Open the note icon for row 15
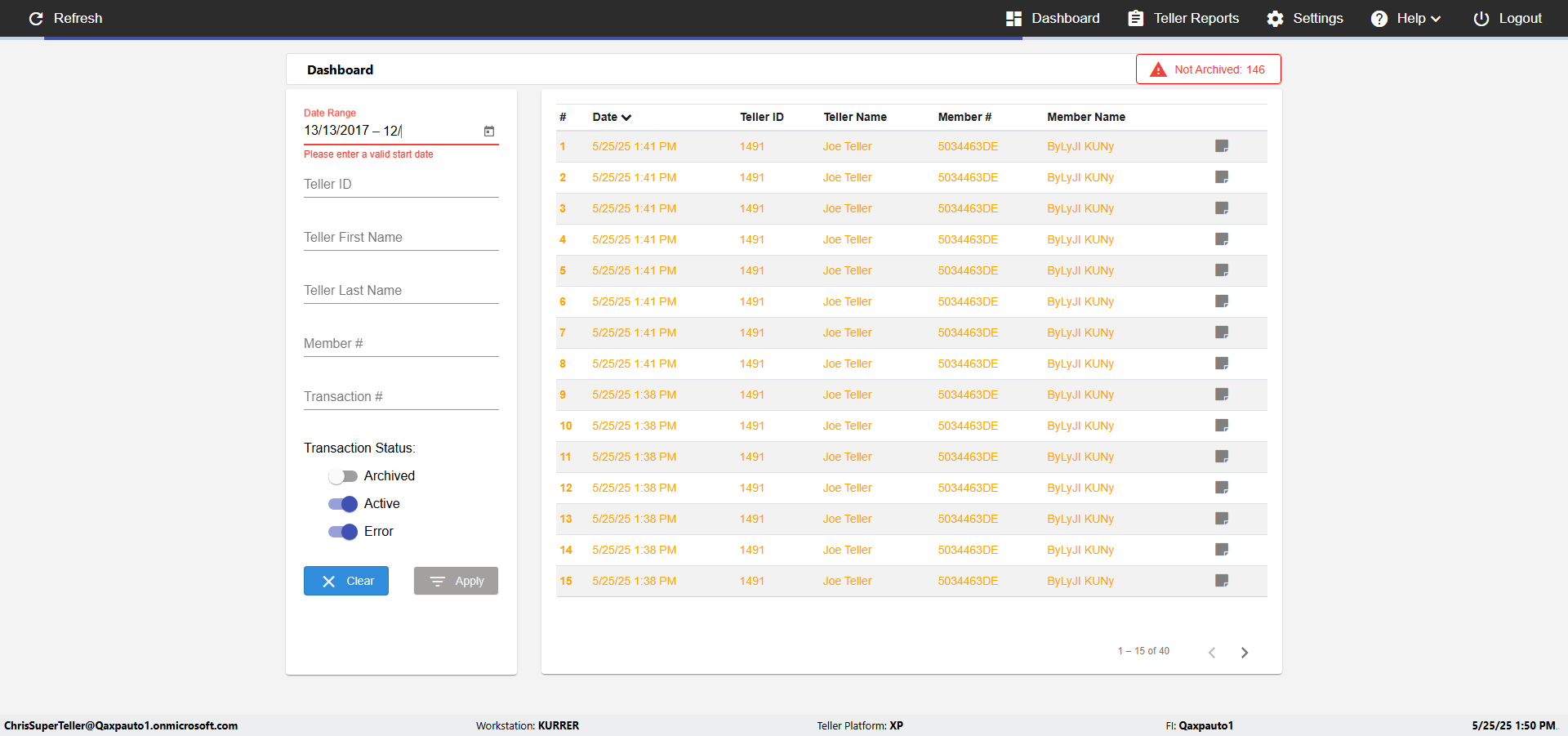This screenshot has width=1568, height=736. [x=1222, y=581]
